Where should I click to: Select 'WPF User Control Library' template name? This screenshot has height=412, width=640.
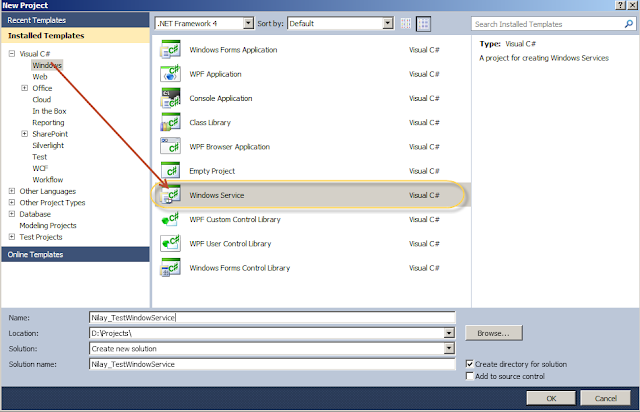pyautogui.click(x=230, y=244)
